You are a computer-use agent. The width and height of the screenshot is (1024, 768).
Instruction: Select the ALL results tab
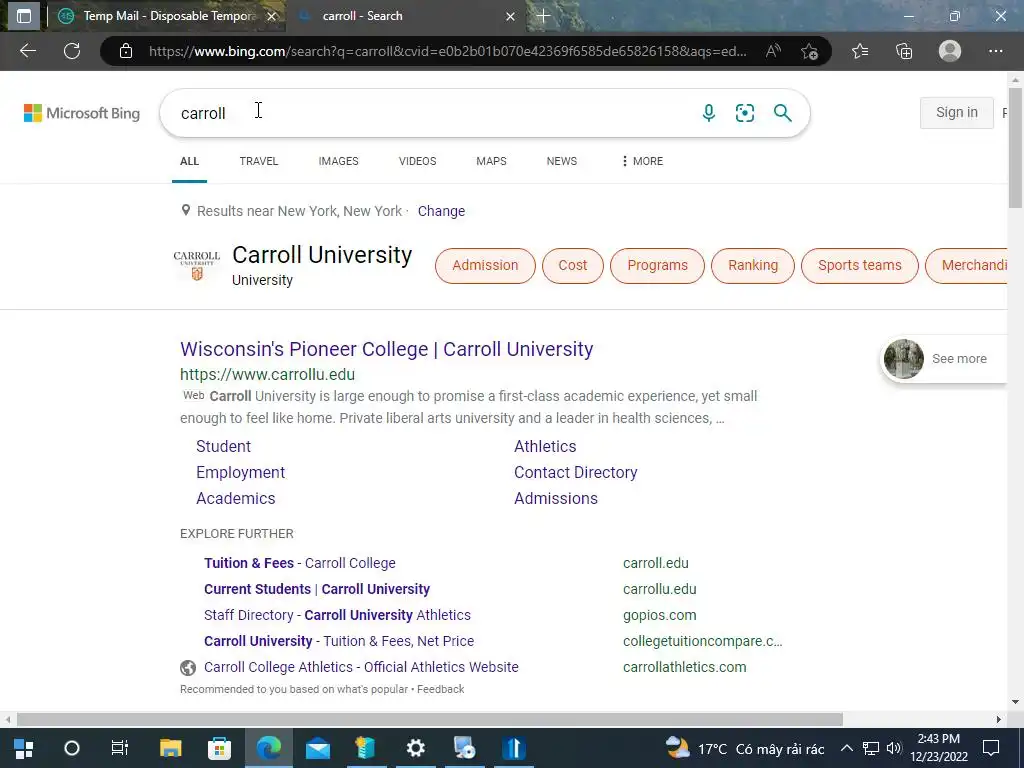(189, 161)
